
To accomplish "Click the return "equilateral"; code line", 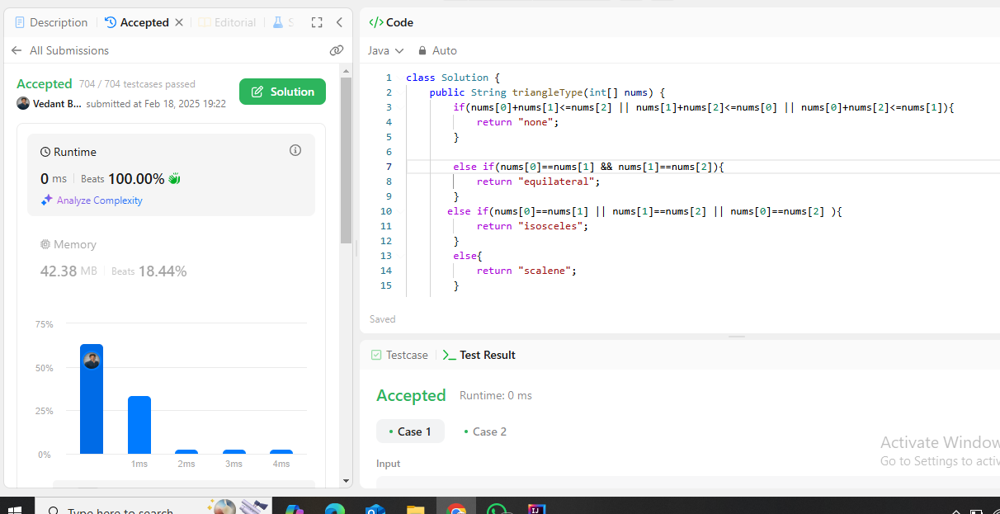I will coord(539,181).
